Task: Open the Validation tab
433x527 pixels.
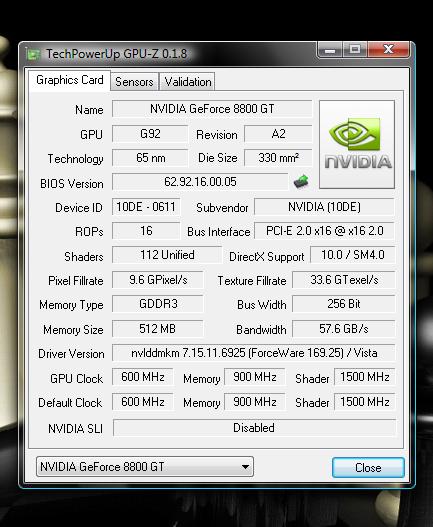Action: point(188,82)
